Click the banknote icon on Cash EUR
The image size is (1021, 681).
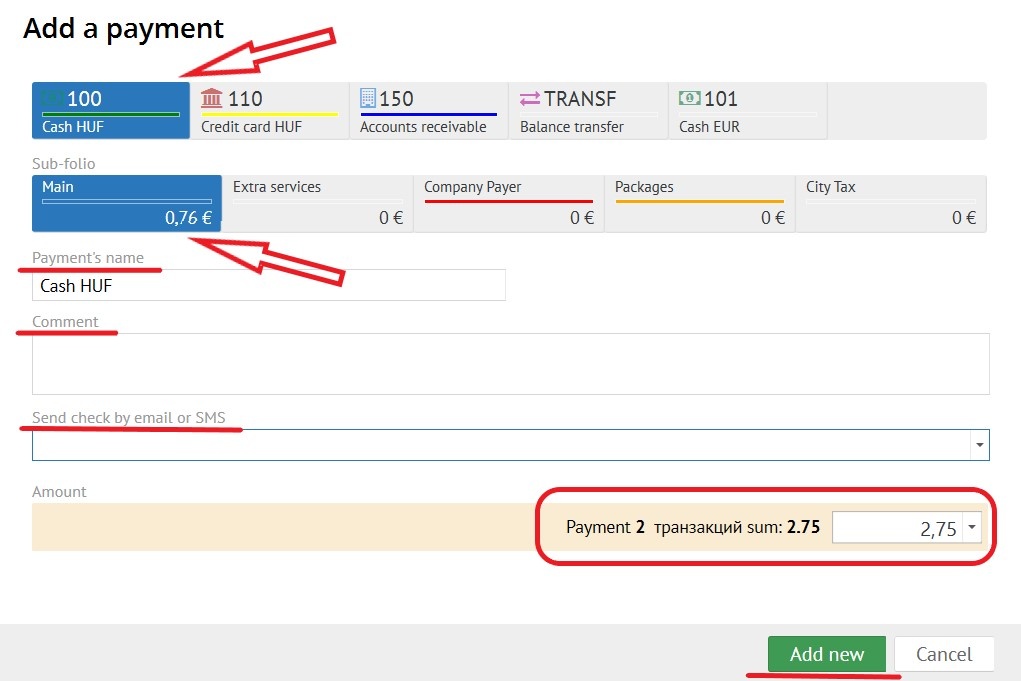(x=689, y=98)
